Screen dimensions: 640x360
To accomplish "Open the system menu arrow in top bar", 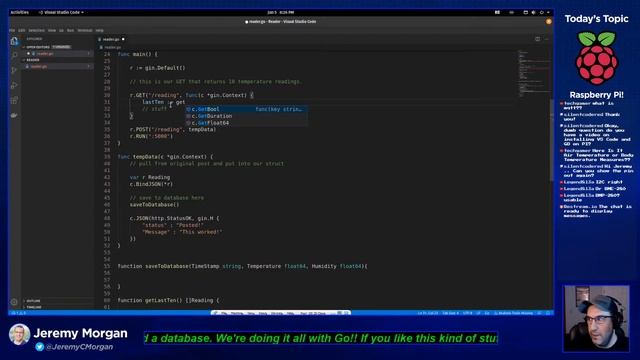I will (548, 13).
